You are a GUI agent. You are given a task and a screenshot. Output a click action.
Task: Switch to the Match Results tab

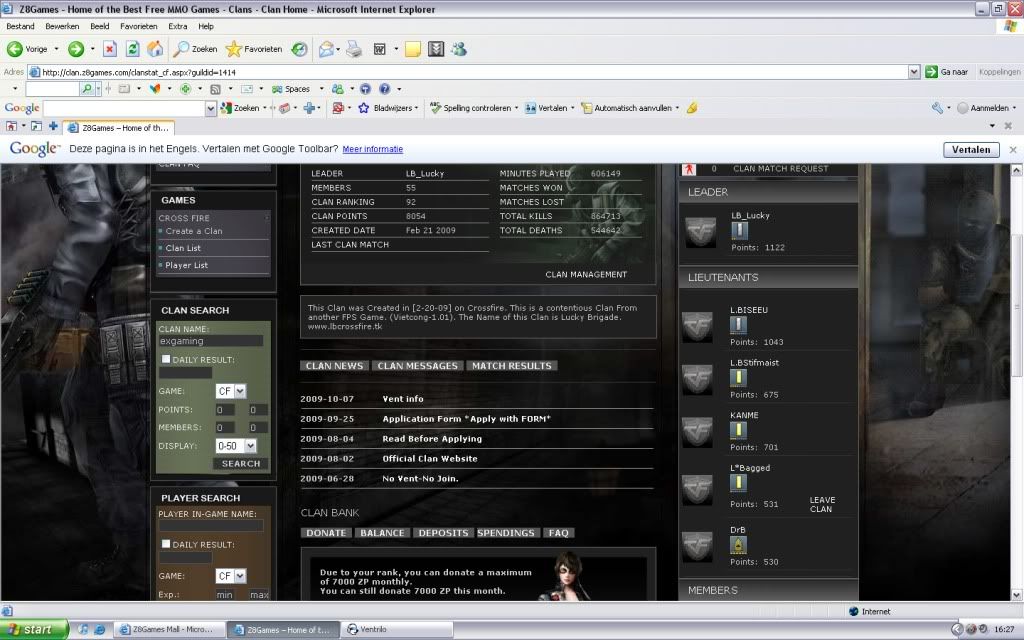pos(512,366)
